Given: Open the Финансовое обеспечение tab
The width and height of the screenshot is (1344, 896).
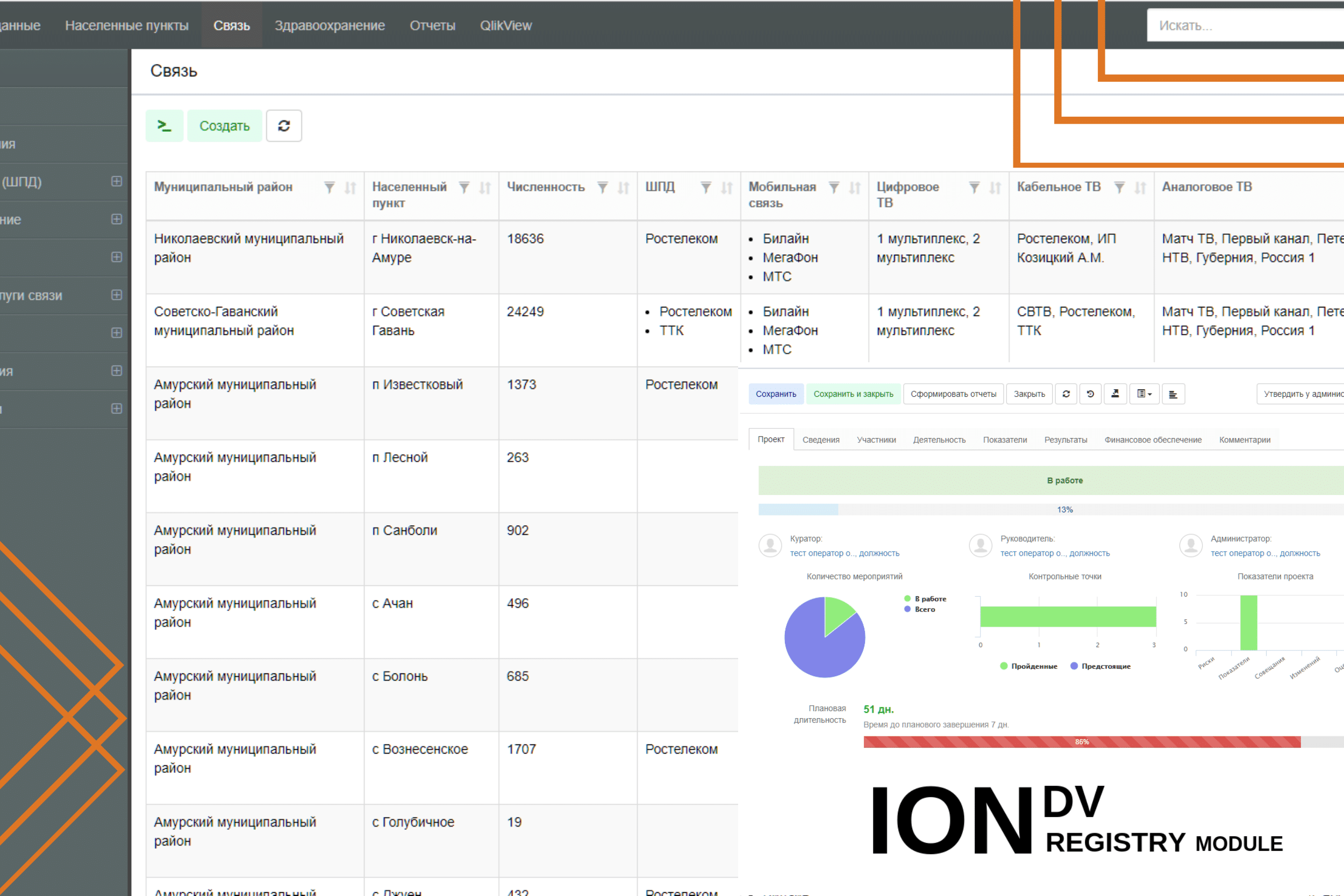Looking at the screenshot, I should 1153,440.
